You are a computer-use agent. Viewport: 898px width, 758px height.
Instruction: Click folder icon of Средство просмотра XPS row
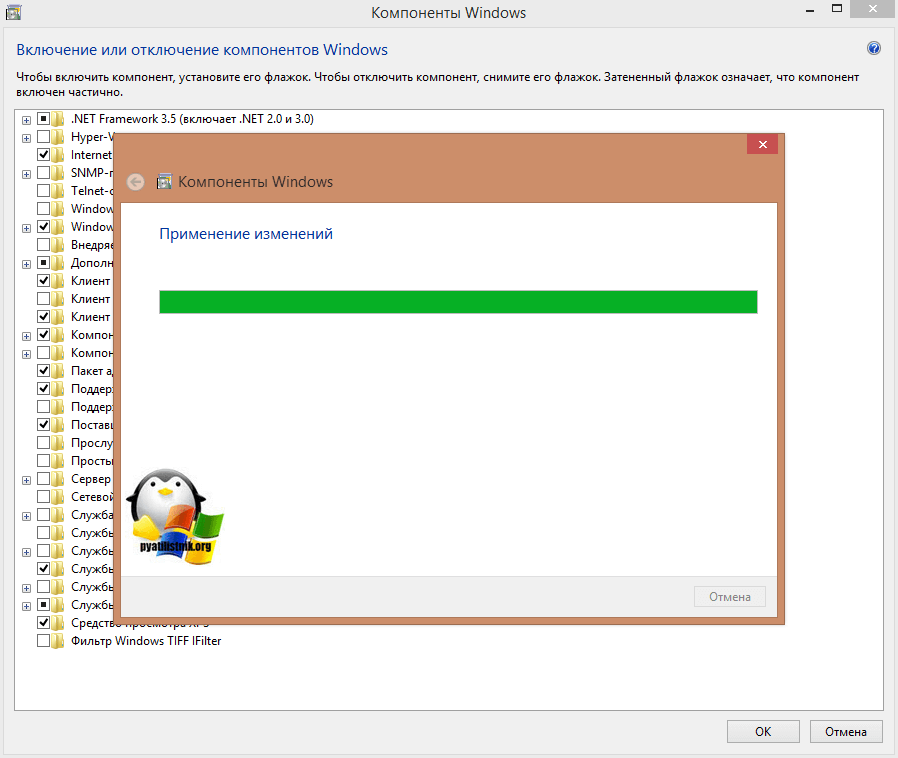coord(57,623)
